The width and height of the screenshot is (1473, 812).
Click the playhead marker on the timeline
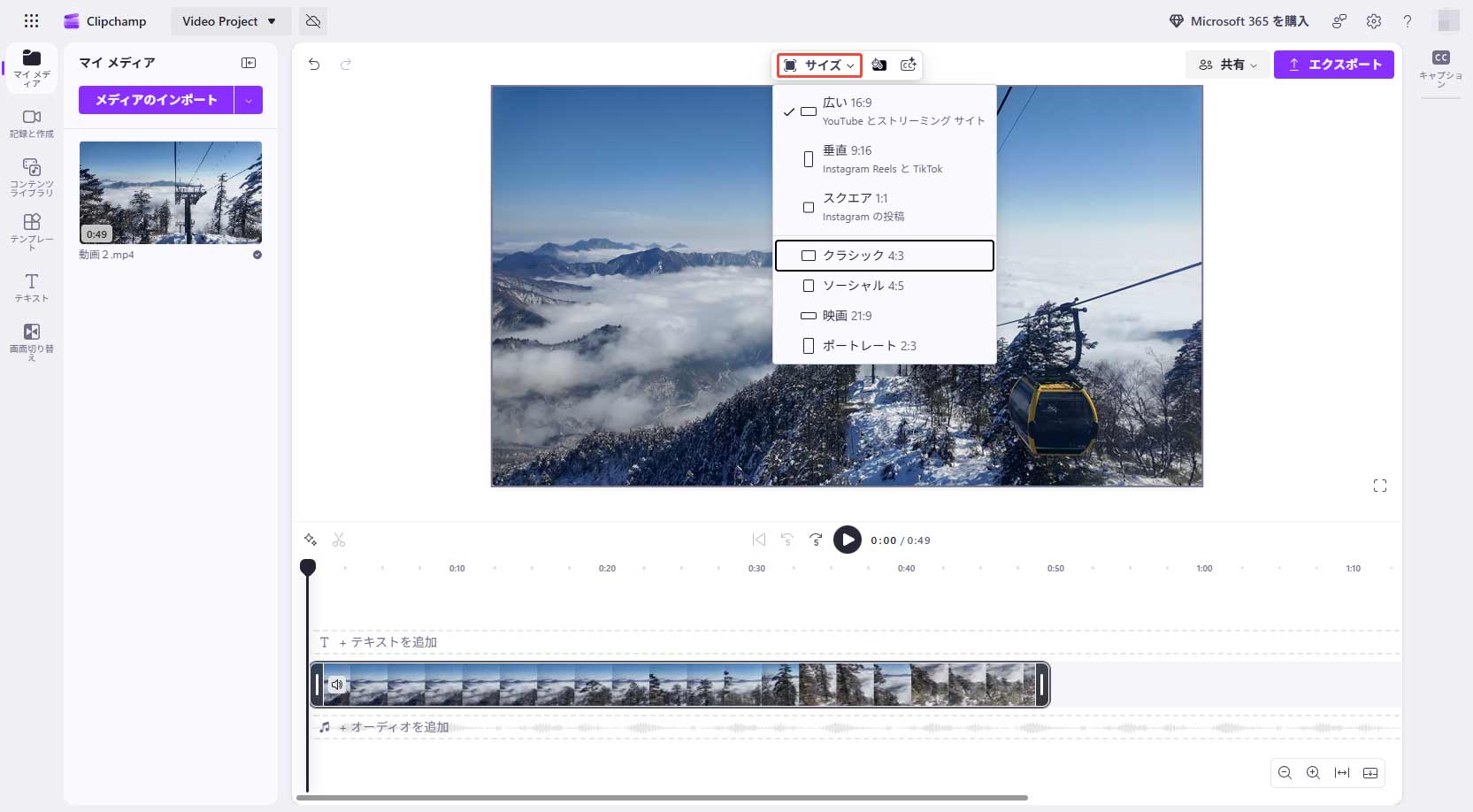tap(308, 567)
